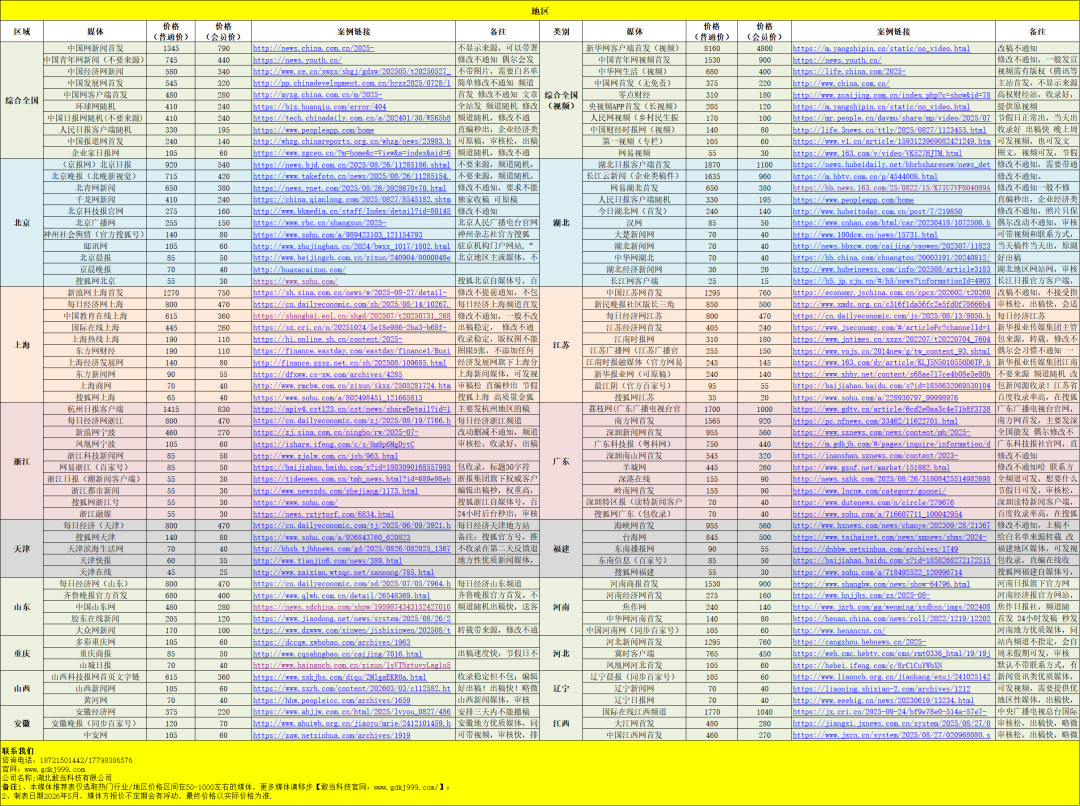Click the link in the 千龙网新闻 row

click(351, 200)
